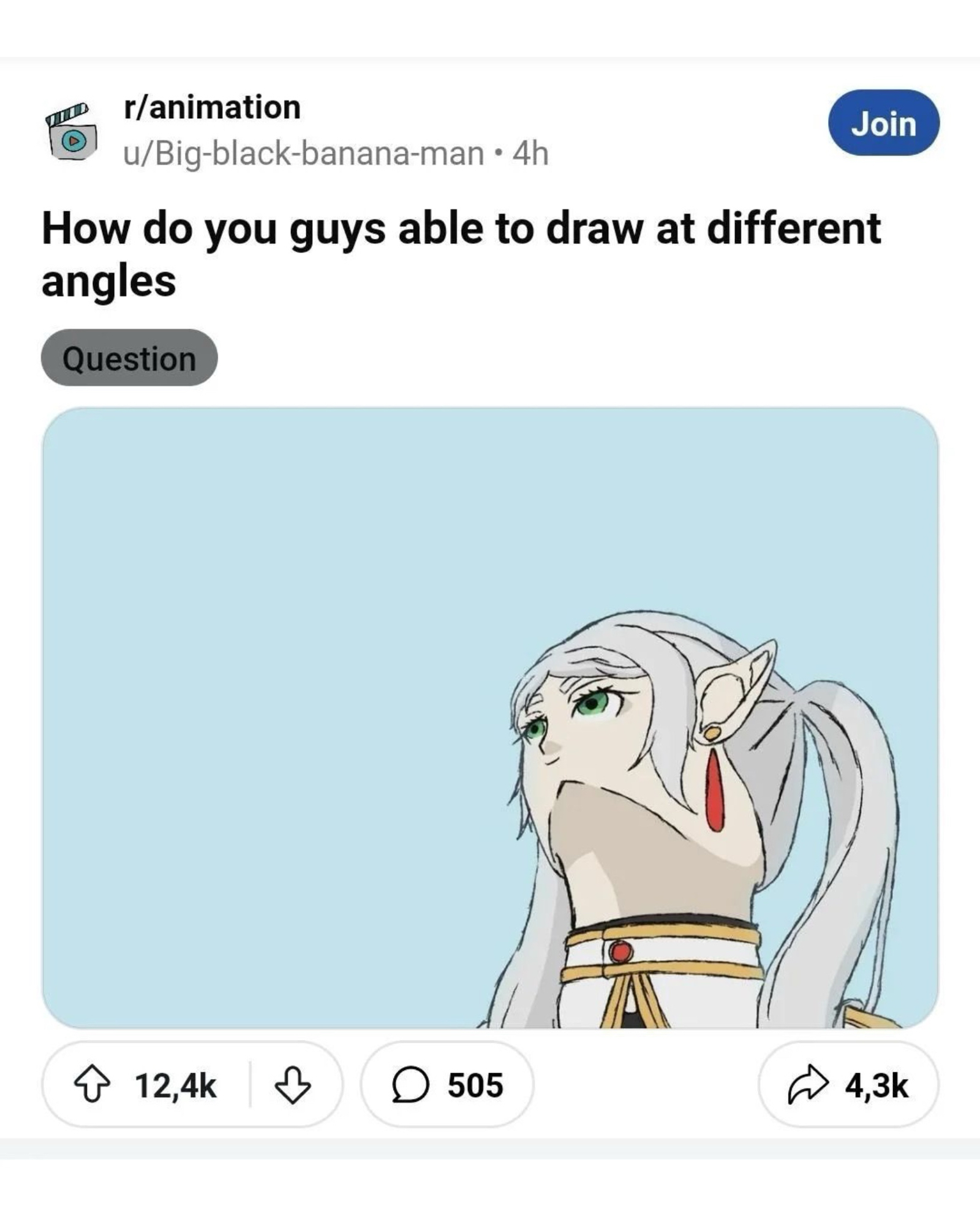Upvote the post with the up arrow
980x1225 pixels.
coord(92,1085)
